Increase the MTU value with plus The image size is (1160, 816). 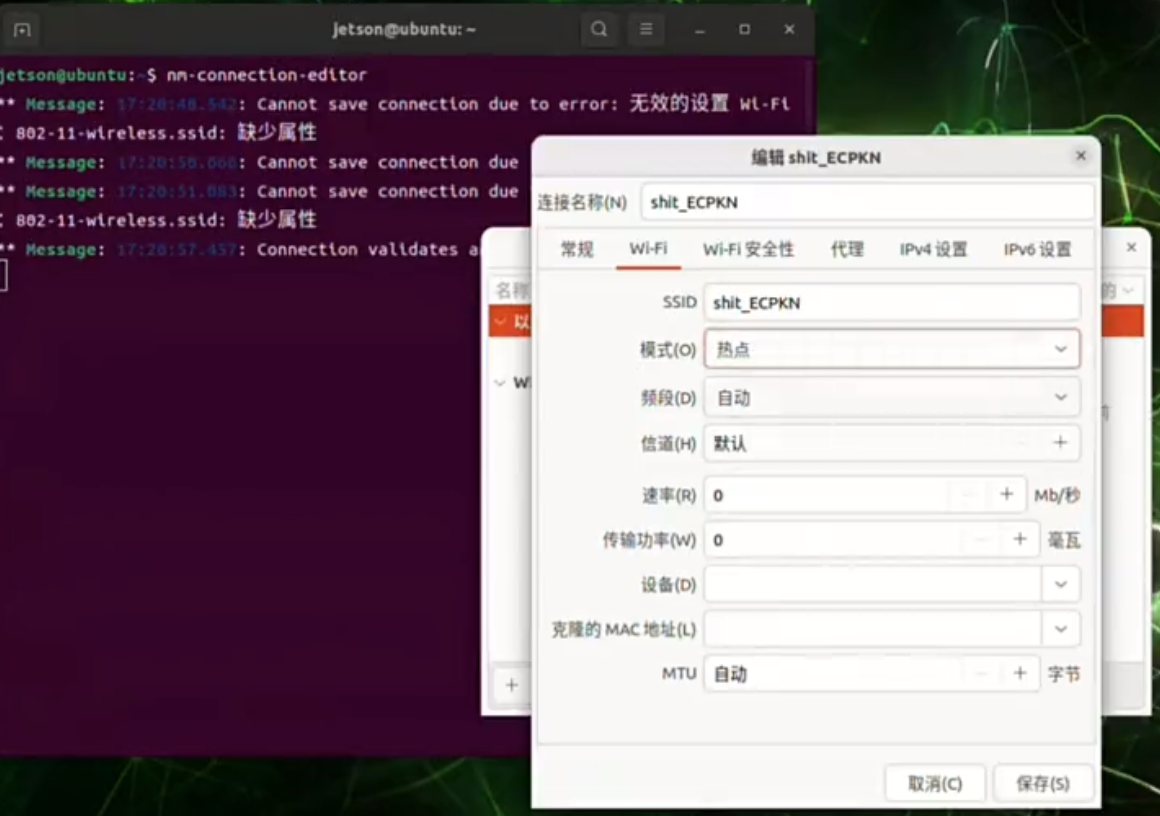coord(1019,673)
